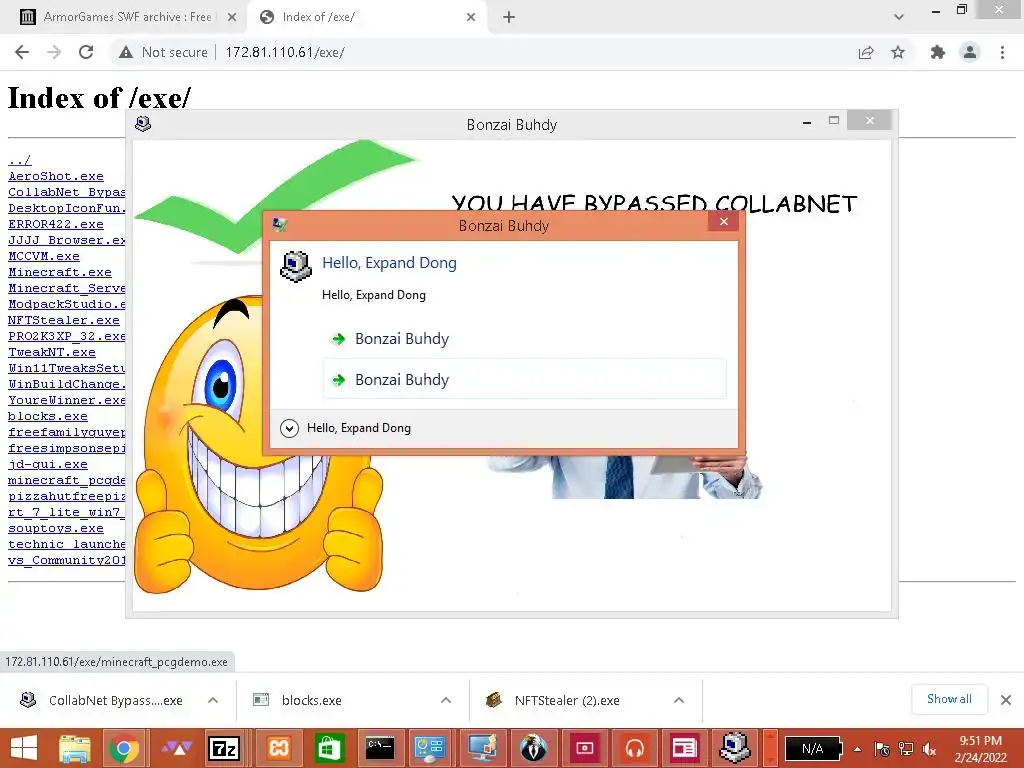The width and height of the screenshot is (1024, 768).
Task: Open the blocks.exe download options chevron
Action: 446,700
